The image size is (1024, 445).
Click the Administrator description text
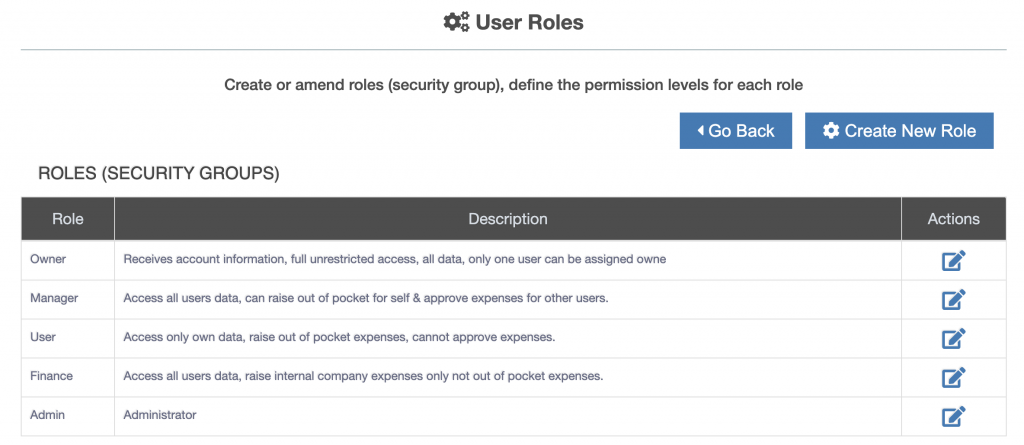[160, 415]
